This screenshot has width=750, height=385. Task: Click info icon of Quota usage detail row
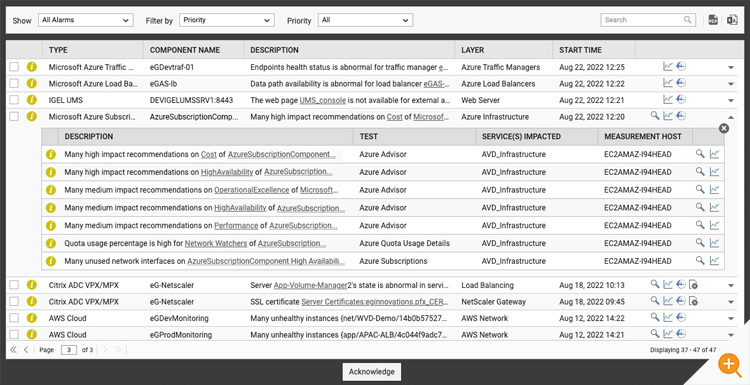coord(51,243)
